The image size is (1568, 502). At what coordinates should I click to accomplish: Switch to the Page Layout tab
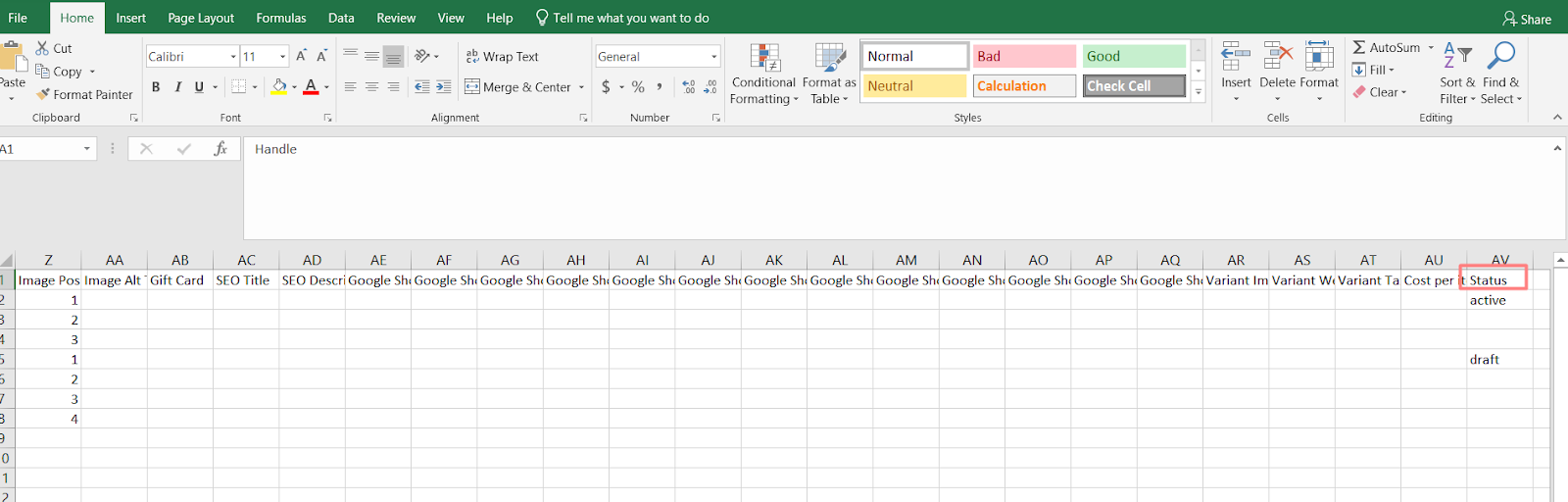coord(201,18)
